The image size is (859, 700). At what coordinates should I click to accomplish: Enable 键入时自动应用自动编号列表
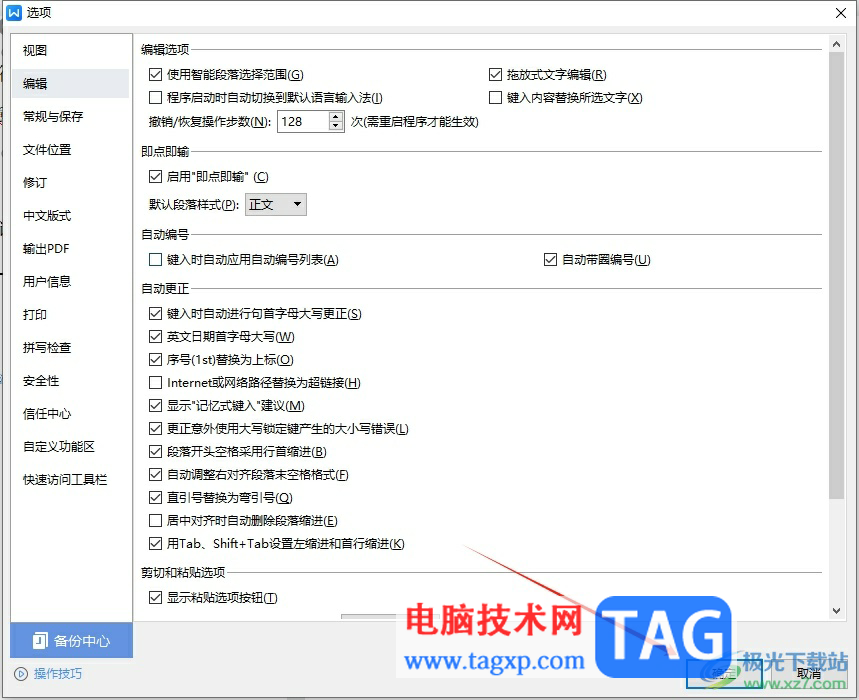coord(156,260)
